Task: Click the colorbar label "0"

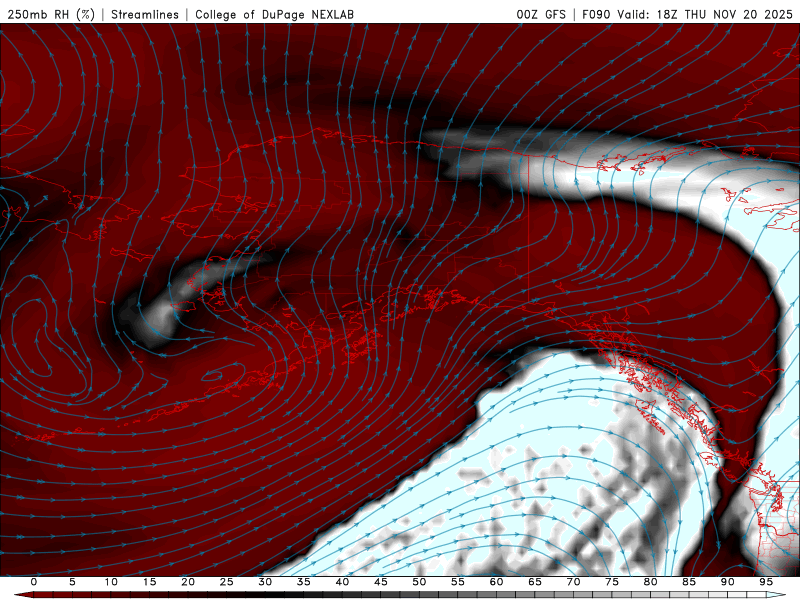Action: [34, 582]
